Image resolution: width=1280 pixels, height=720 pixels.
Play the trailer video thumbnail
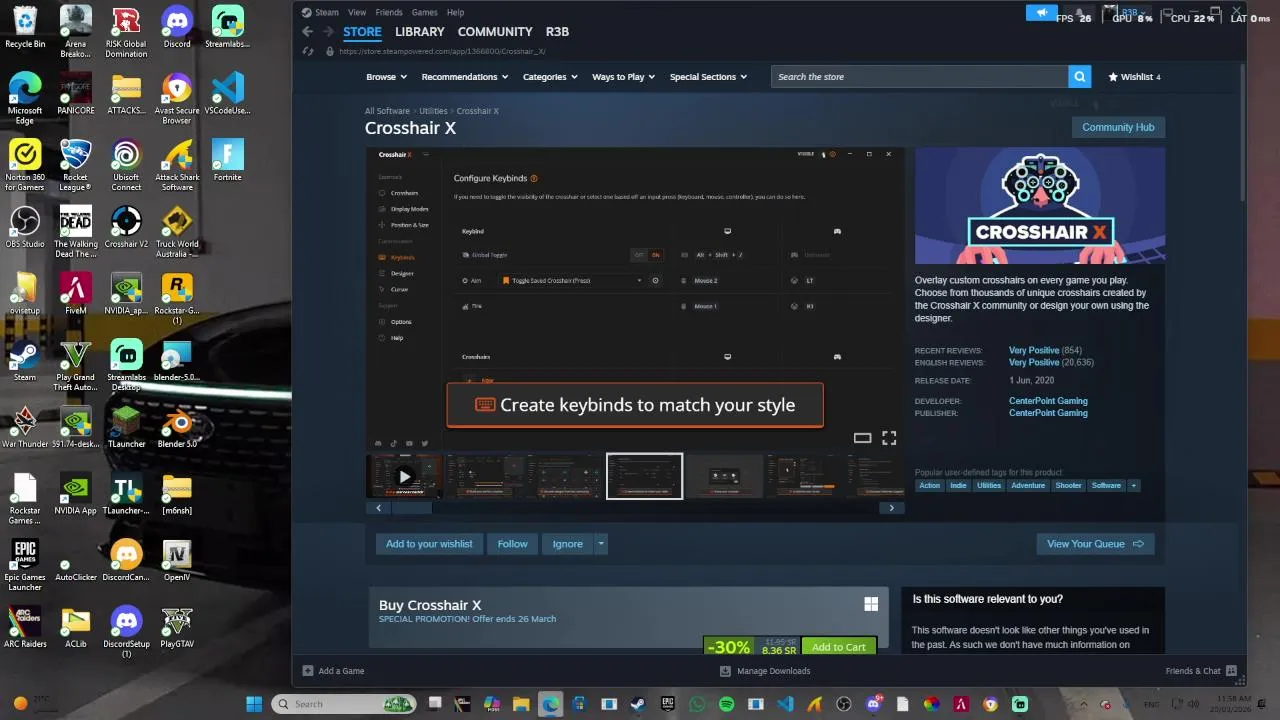405,476
